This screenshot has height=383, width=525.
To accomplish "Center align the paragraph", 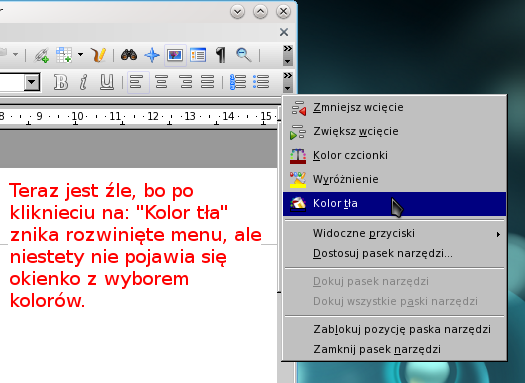I will coord(161,82).
